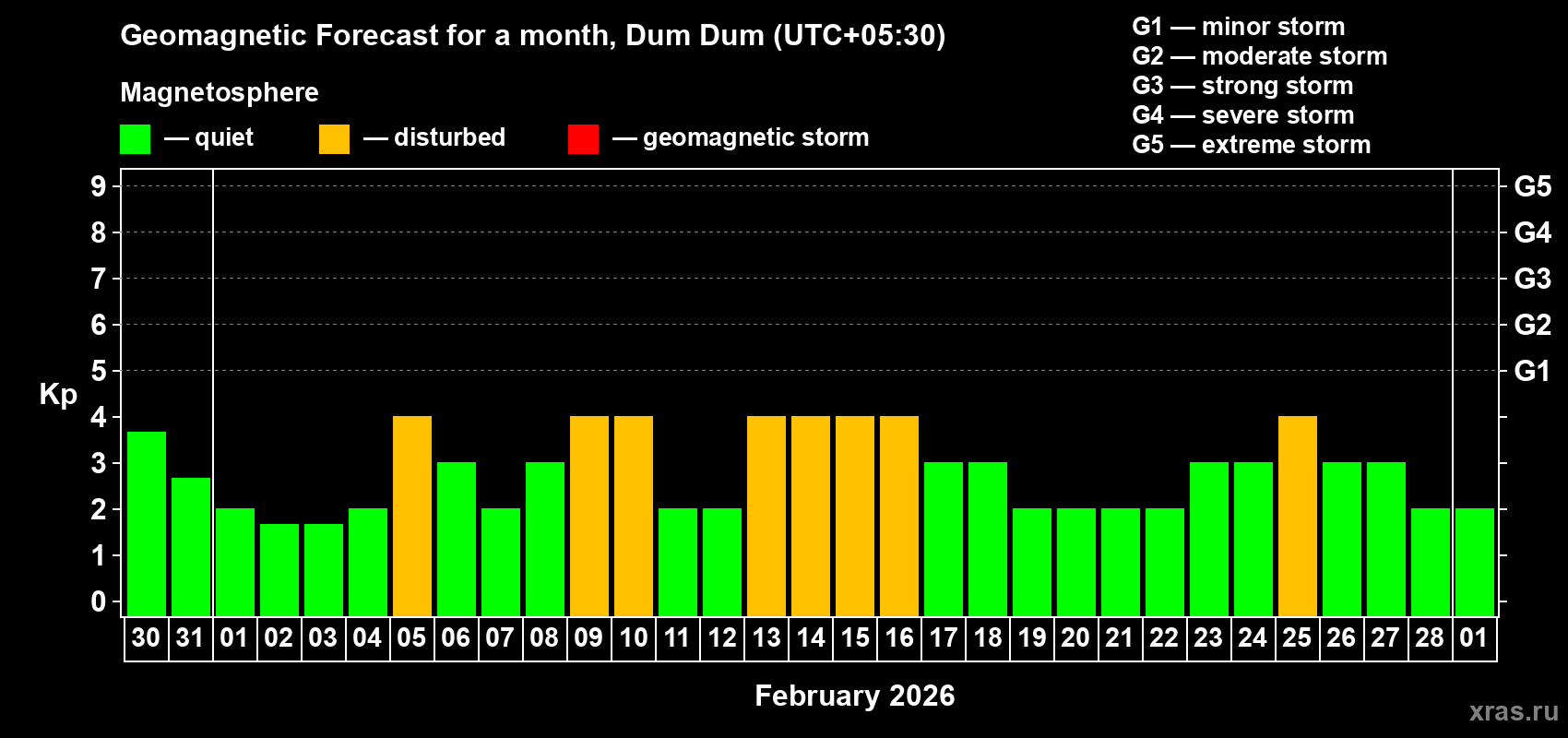1568x738 pixels.
Task: Click the green bar for day 28
Action: (1431, 563)
